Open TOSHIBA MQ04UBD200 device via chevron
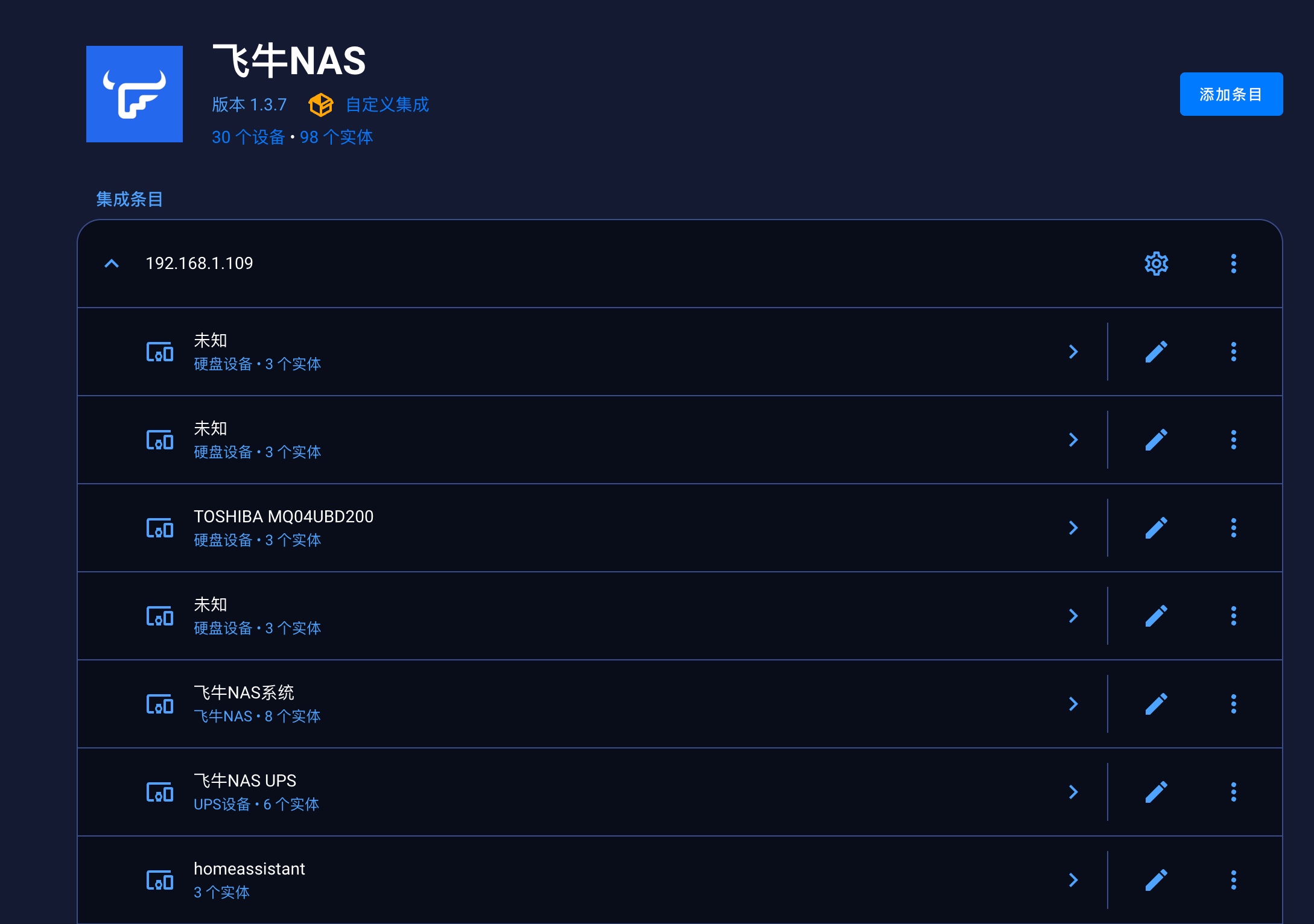The image size is (1314, 924). (1073, 528)
